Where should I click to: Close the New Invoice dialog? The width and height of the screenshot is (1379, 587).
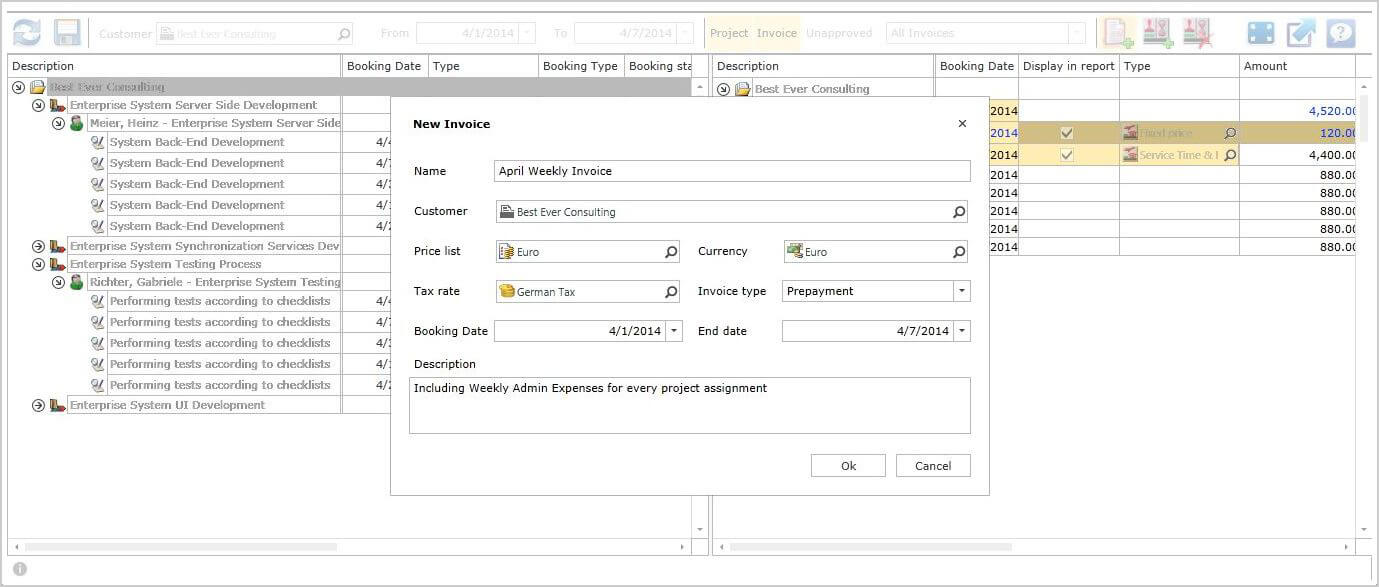962,124
